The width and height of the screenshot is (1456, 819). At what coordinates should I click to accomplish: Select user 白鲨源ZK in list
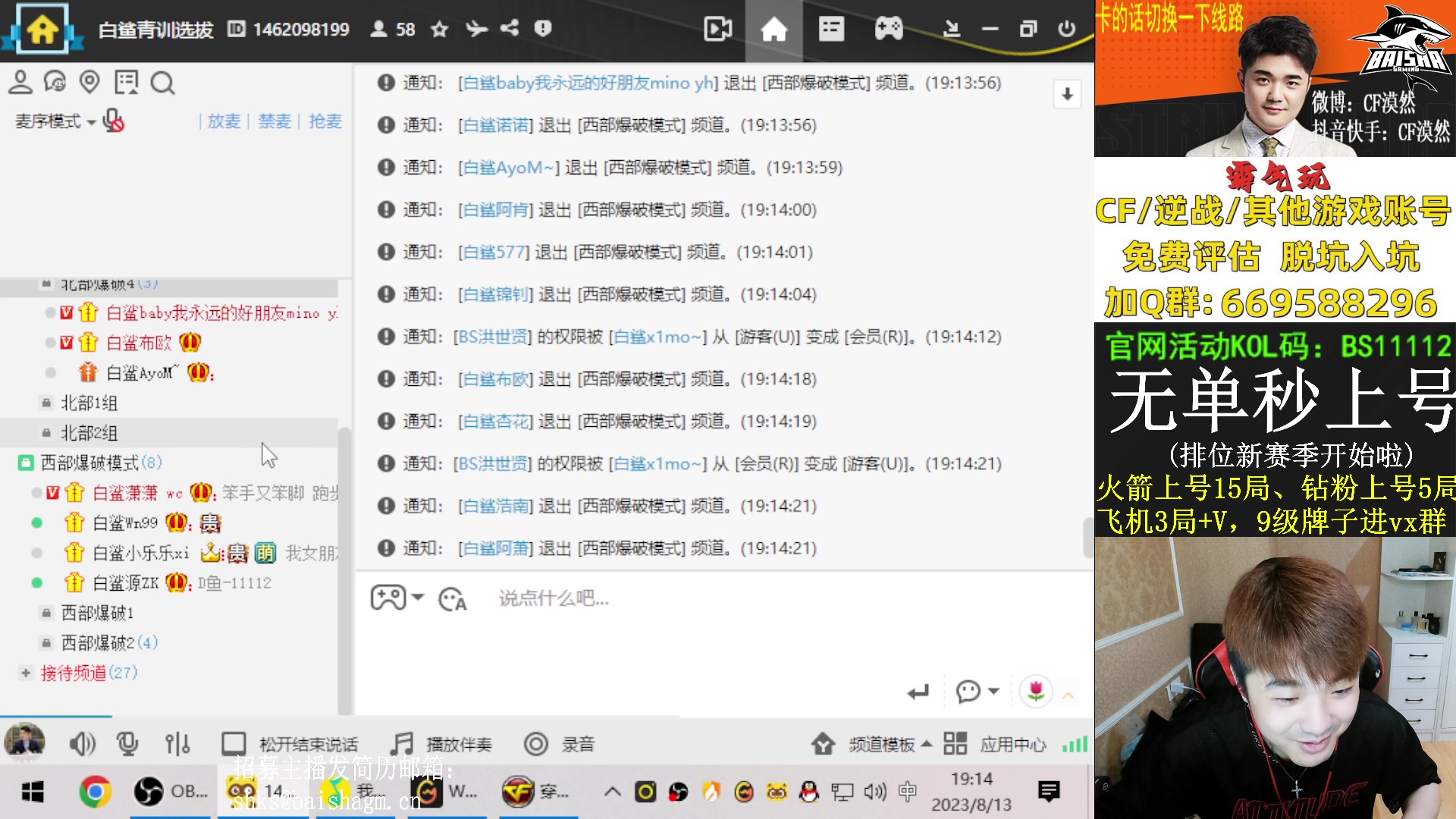pos(126,582)
